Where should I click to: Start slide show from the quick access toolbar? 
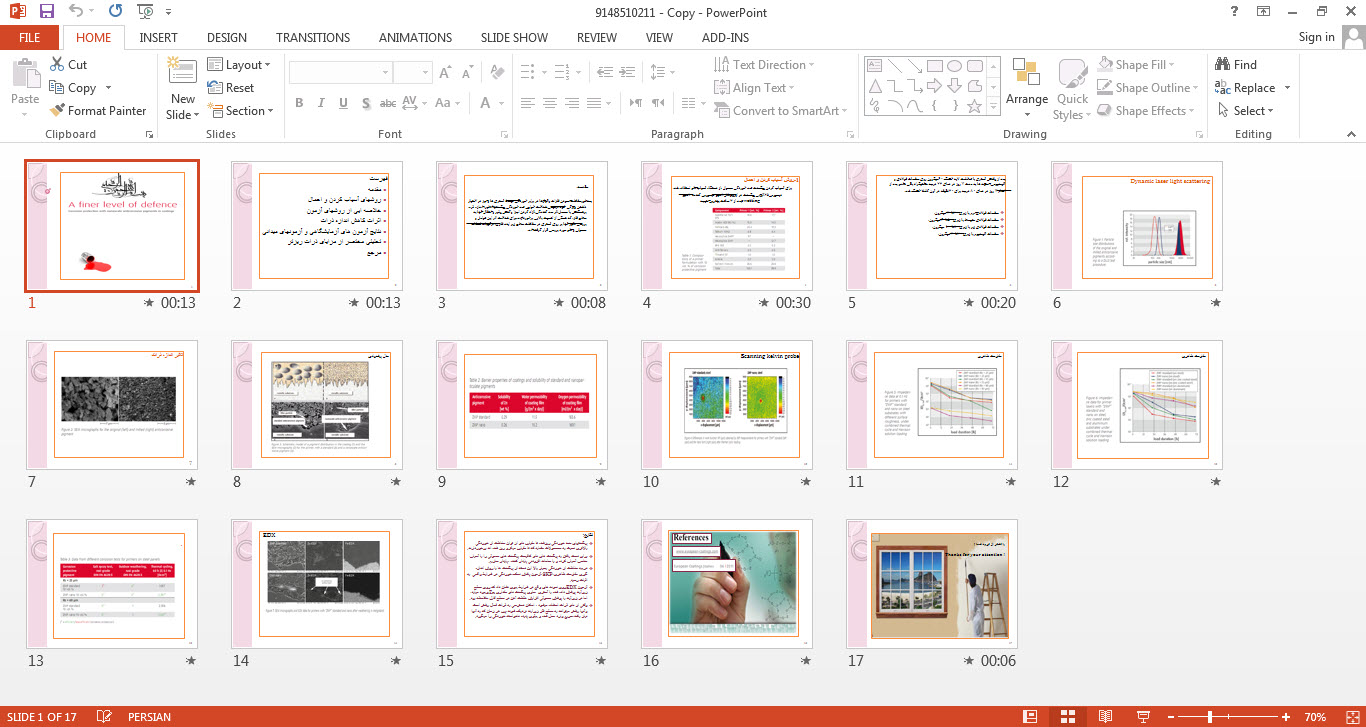point(146,11)
